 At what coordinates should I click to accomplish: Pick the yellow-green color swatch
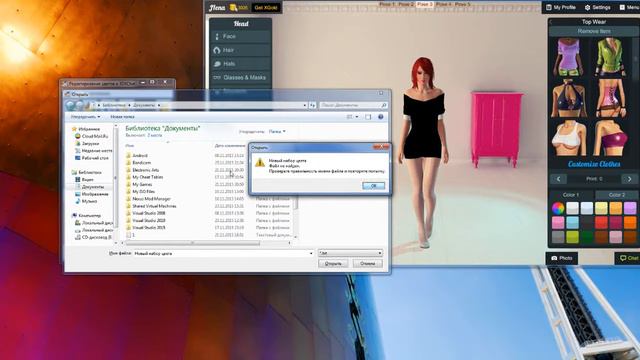pyautogui.click(x=572, y=237)
